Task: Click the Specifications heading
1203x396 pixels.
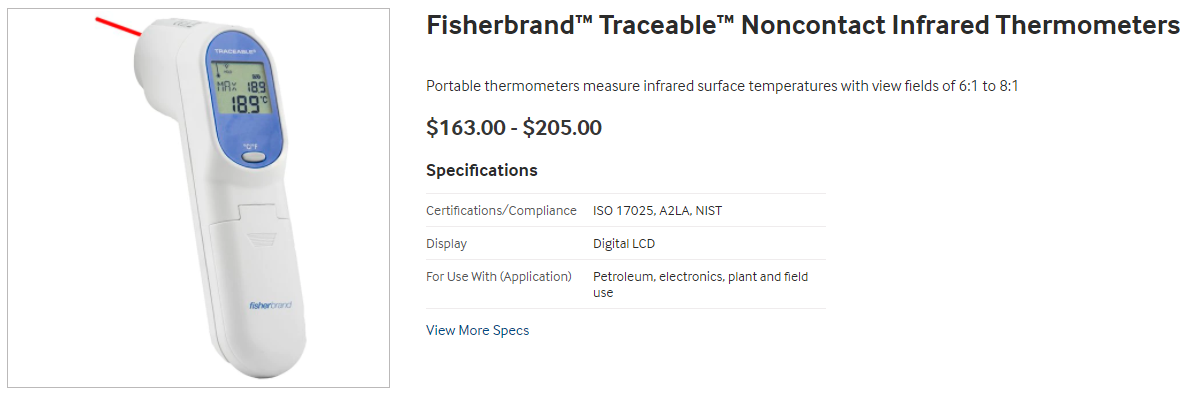Action: pos(482,170)
